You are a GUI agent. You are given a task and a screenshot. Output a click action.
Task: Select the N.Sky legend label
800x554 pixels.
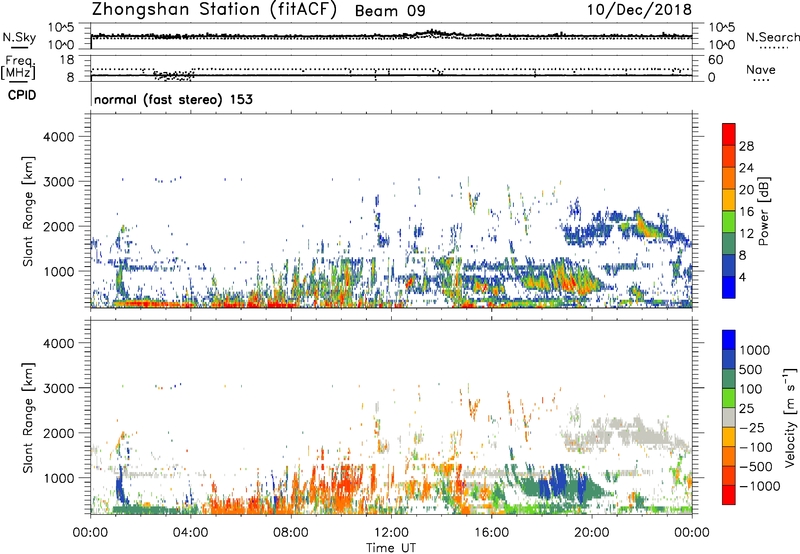tap(19, 37)
